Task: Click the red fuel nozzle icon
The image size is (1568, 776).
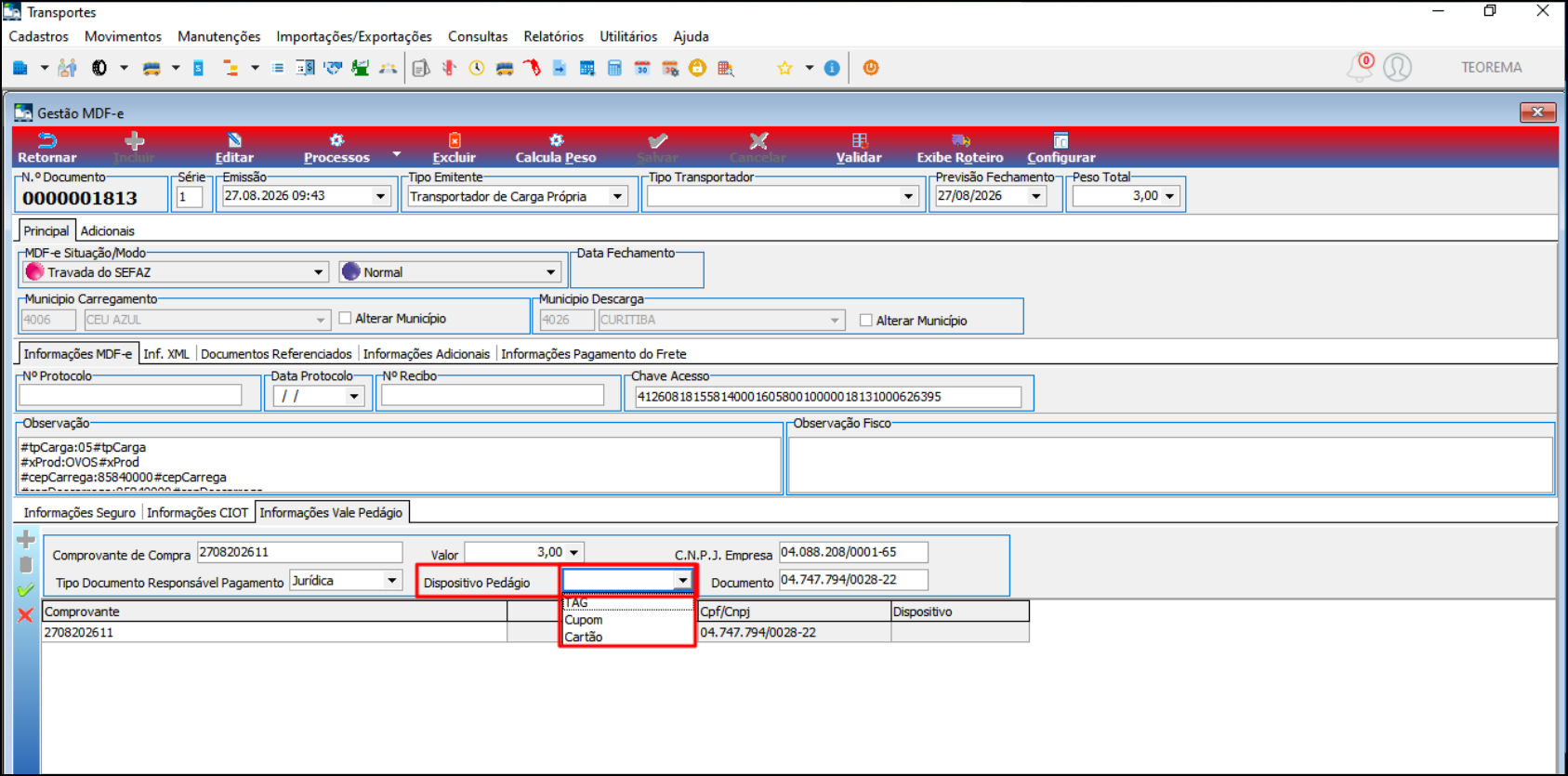Action: tap(532, 68)
